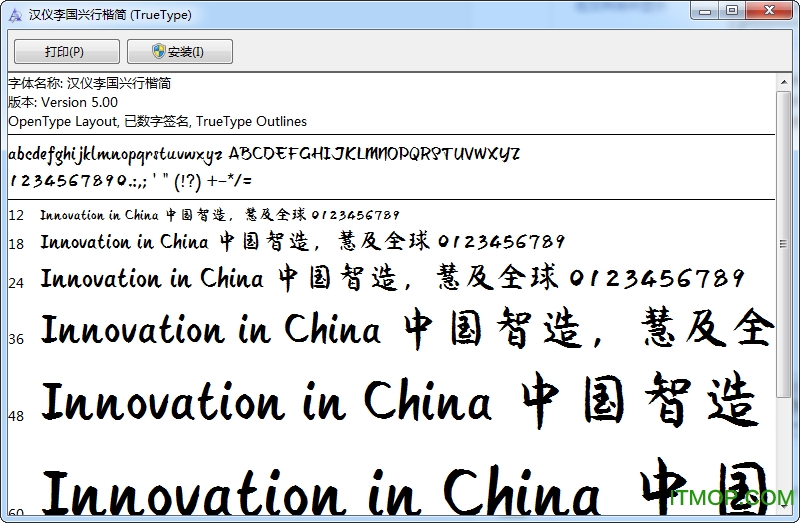Minimize the font viewer window
The image size is (800, 523).
pyautogui.click(x=705, y=11)
